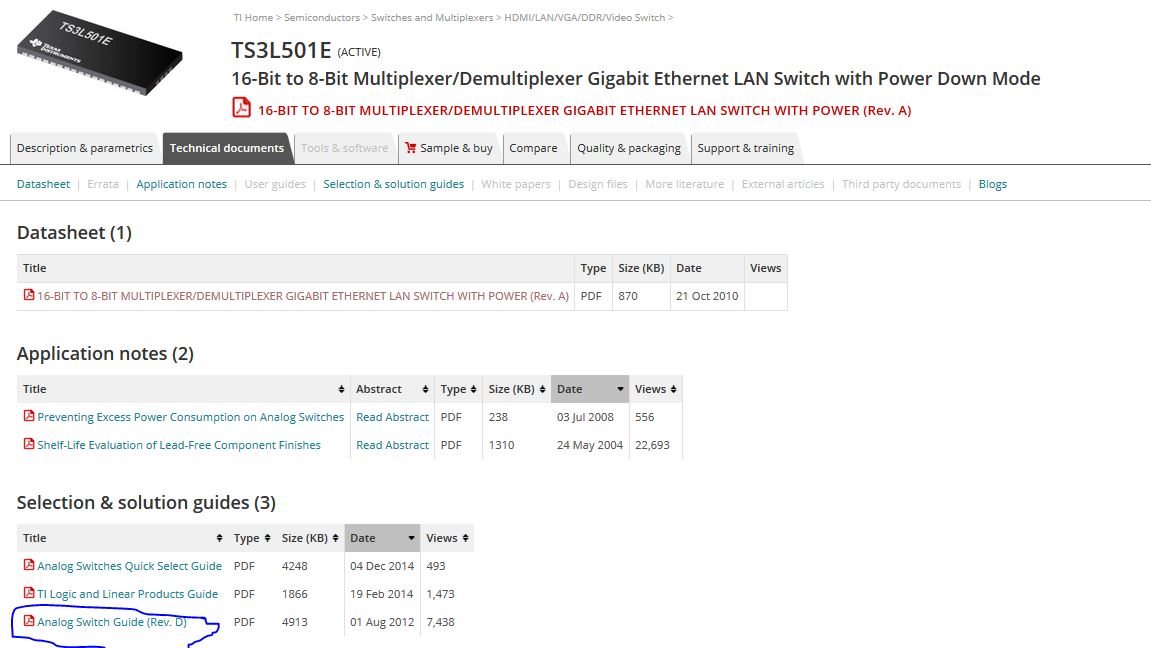This screenshot has height=648, width=1151.
Task: Click greyed Errata sub-navigation item
Action: 103,184
